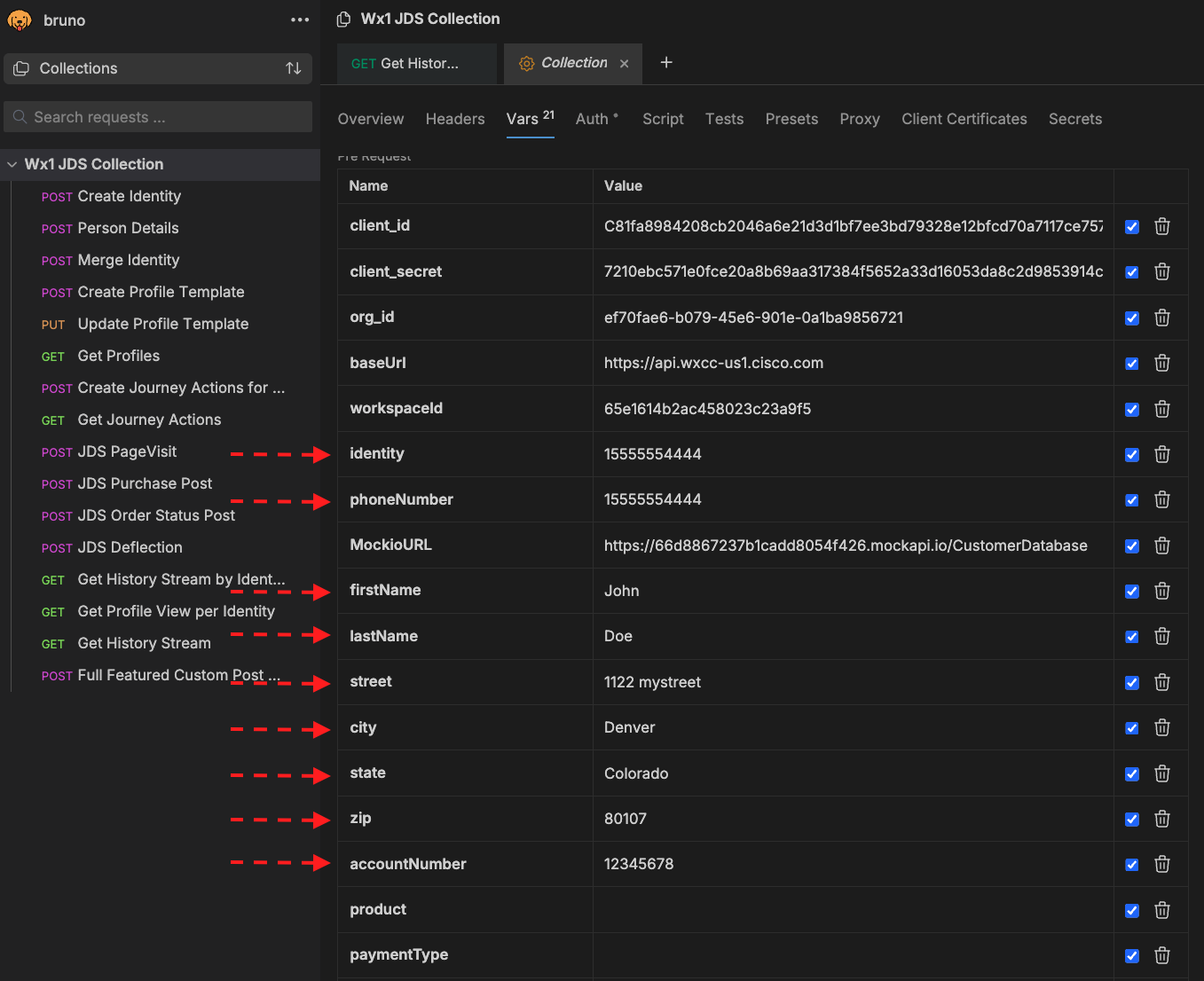Delete the phoneNumber variable
Viewport: 1204px width, 981px height.
pyautogui.click(x=1162, y=499)
